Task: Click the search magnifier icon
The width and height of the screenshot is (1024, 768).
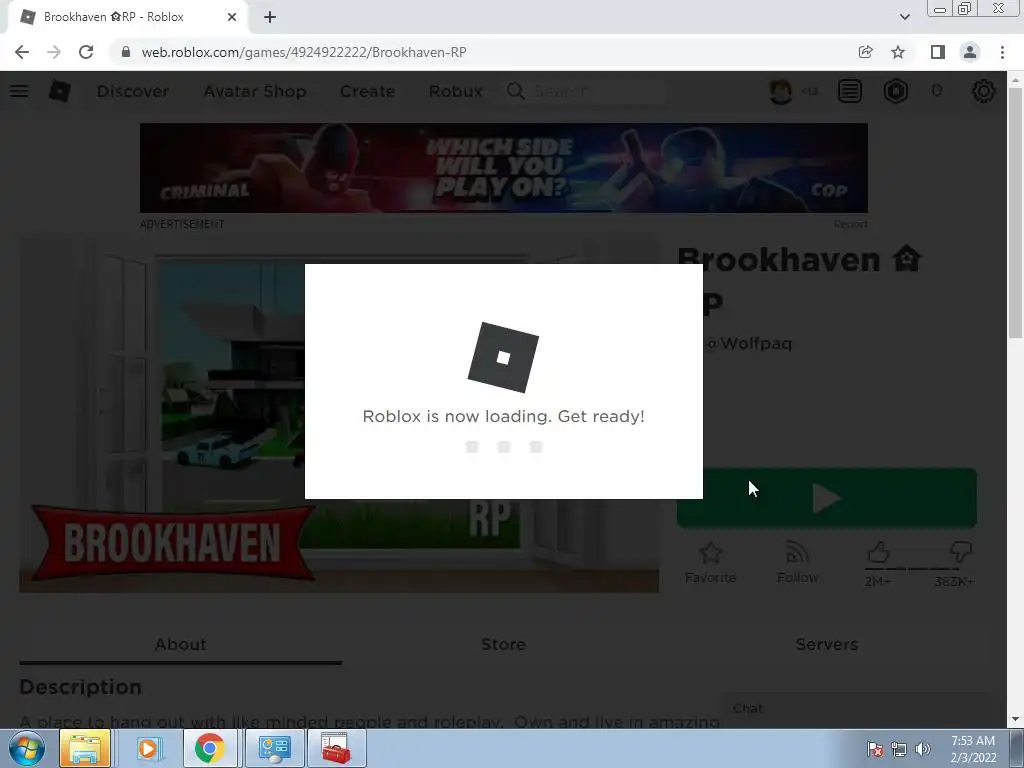Action: [x=515, y=91]
